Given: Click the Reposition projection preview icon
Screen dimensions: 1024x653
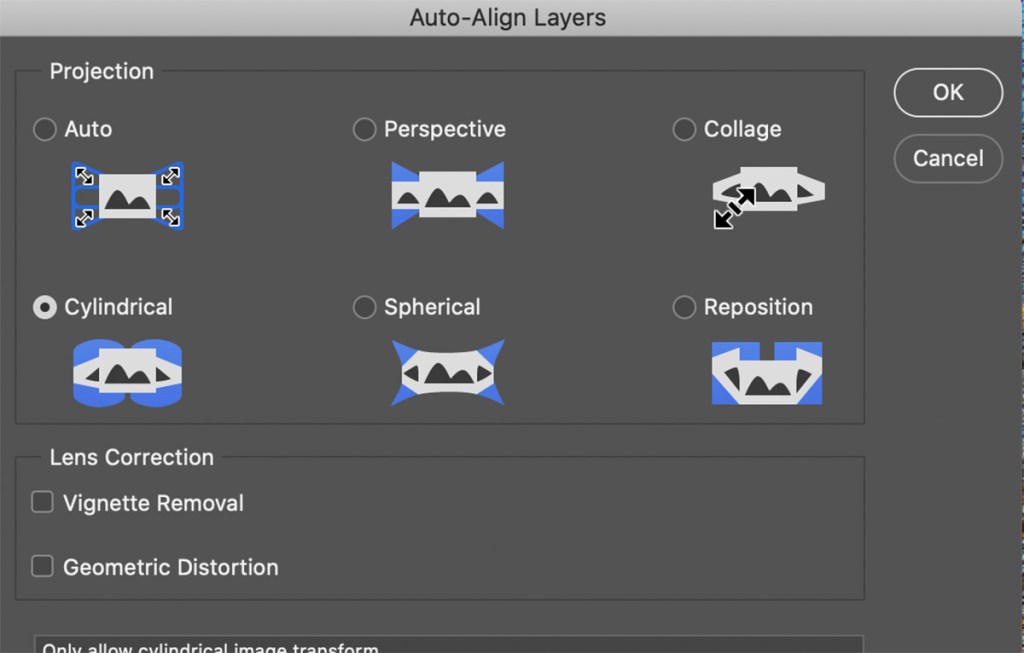Looking at the screenshot, I should [x=767, y=373].
